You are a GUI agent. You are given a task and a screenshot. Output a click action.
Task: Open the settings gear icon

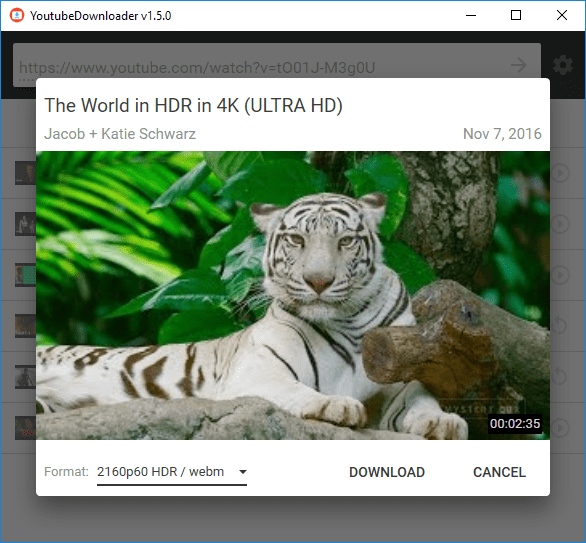(563, 65)
